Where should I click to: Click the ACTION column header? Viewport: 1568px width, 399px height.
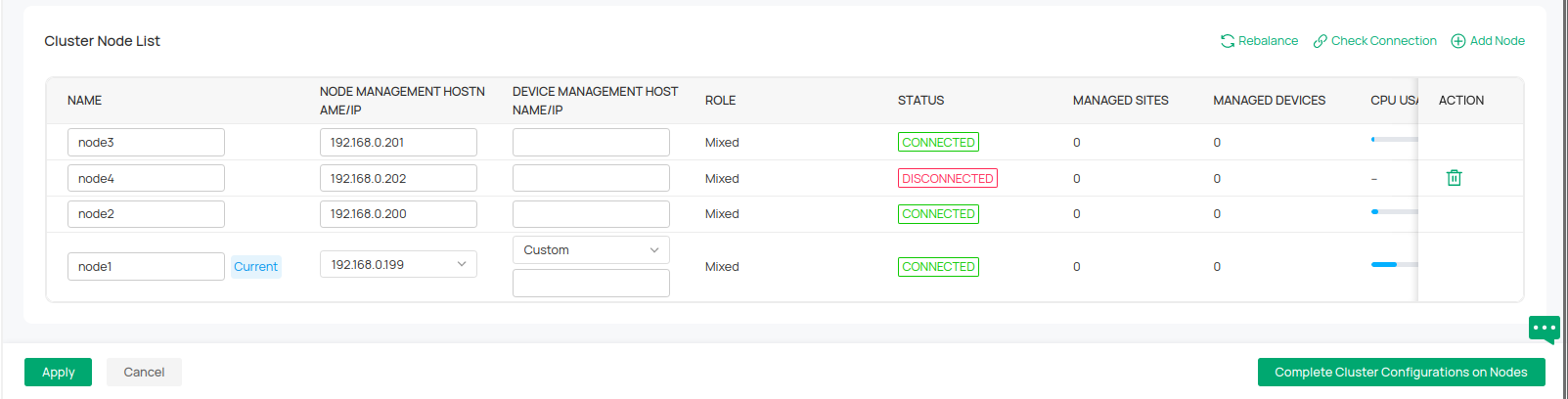coord(1461,101)
